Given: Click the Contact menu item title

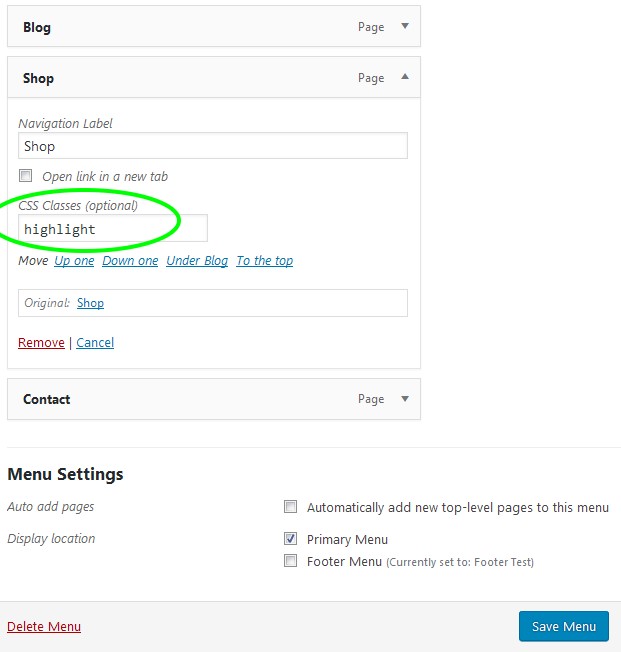Looking at the screenshot, I should click(x=47, y=399).
